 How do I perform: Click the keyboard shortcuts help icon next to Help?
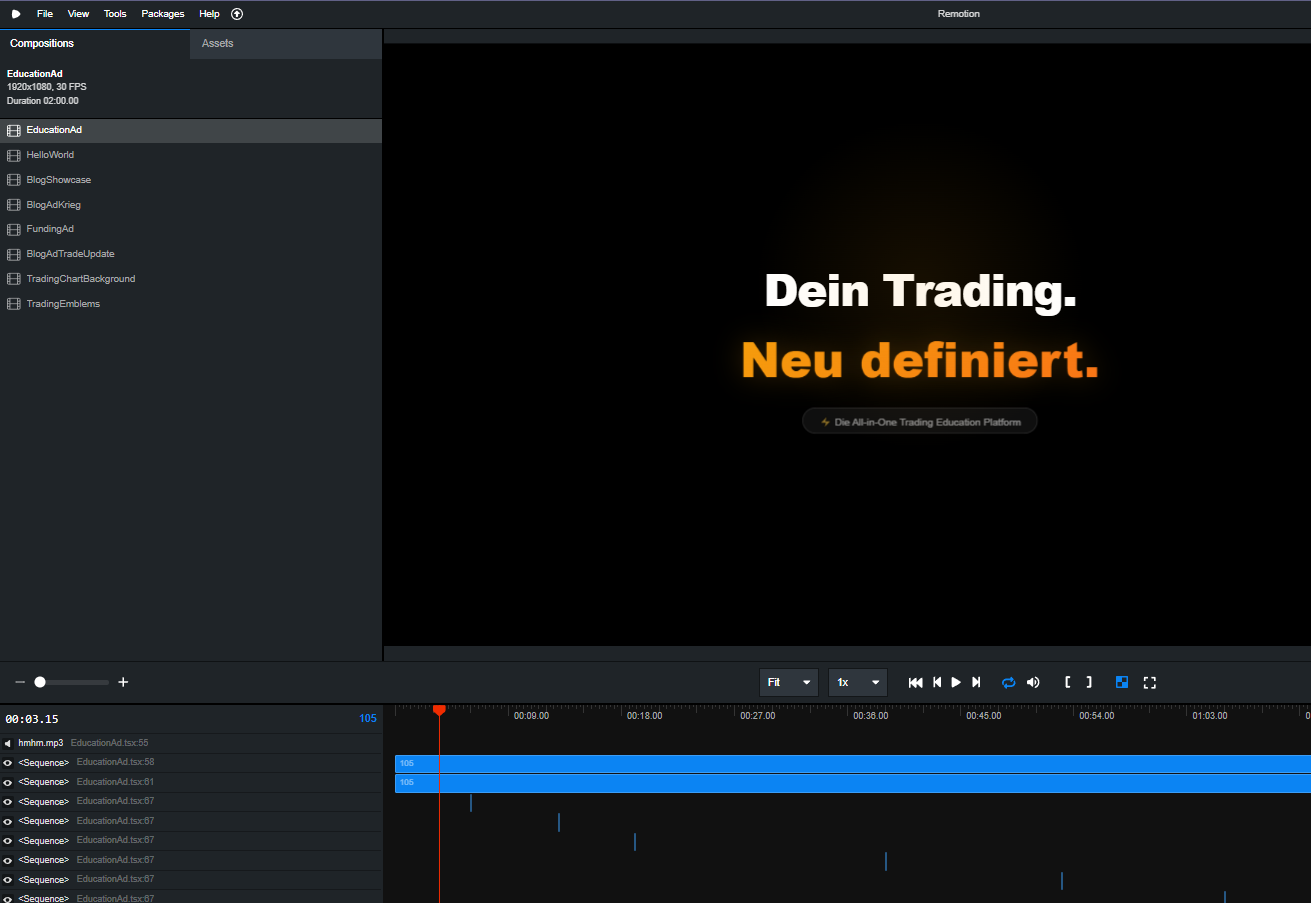tap(236, 13)
